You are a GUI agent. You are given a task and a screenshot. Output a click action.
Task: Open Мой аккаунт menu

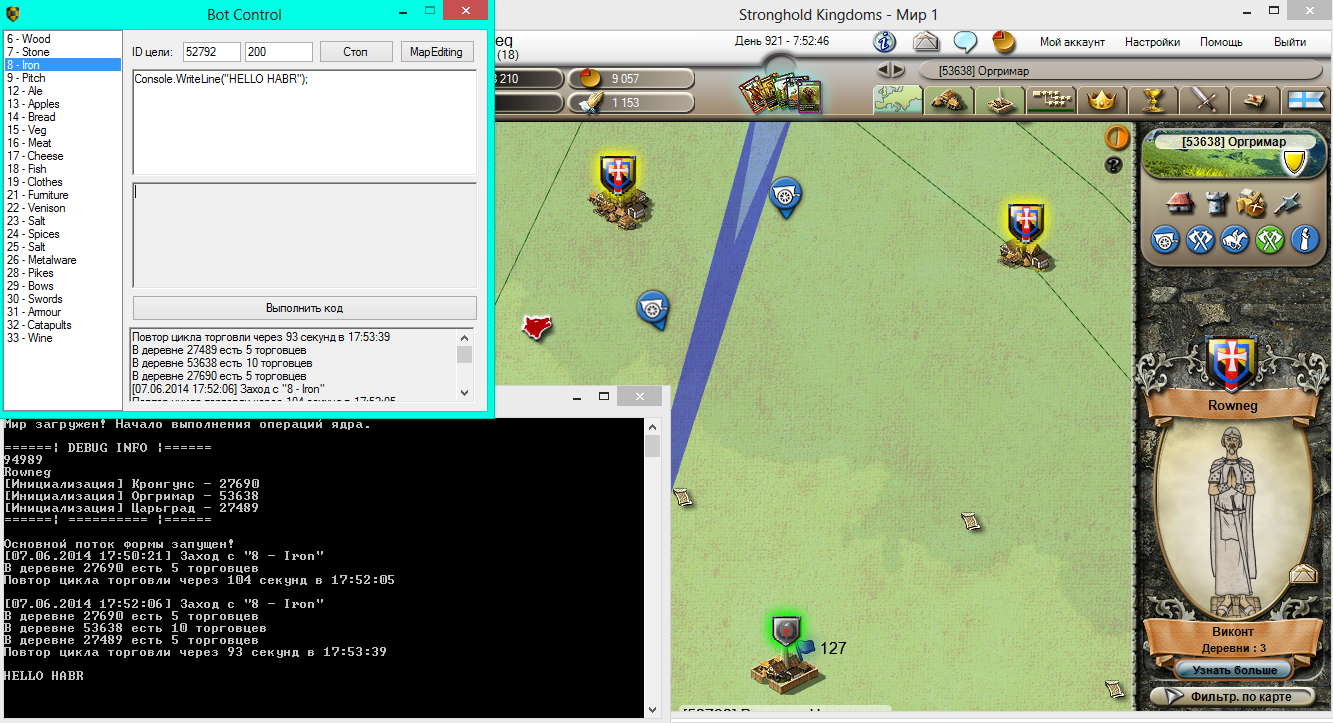pyautogui.click(x=1072, y=42)
